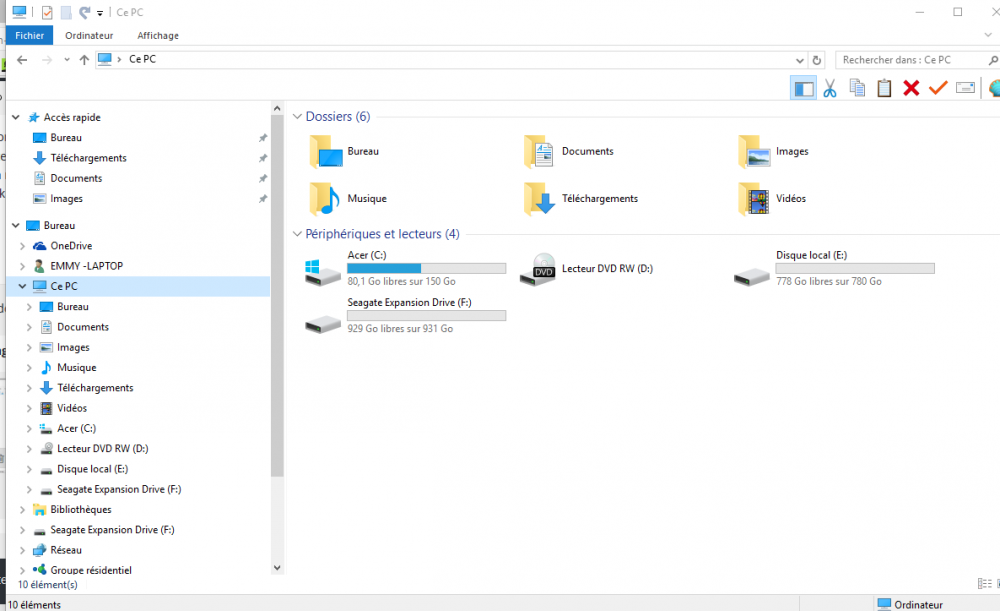
Task: Go up one level with up arrow
Action: (x=84, y=60)
